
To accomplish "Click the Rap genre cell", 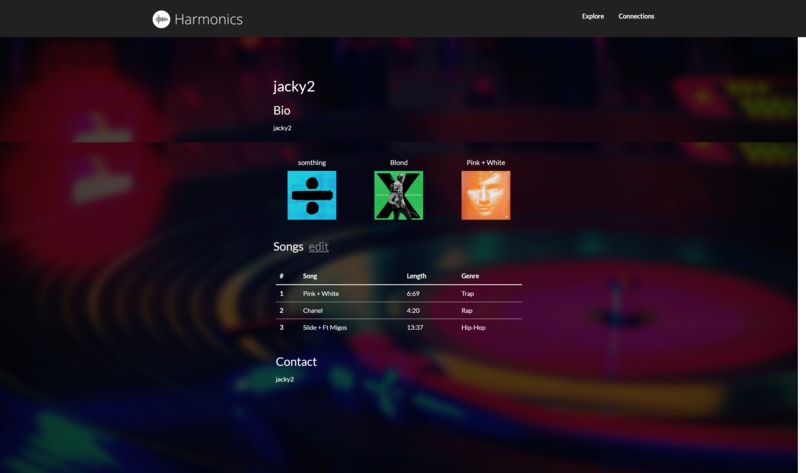I will click(467, 311).
